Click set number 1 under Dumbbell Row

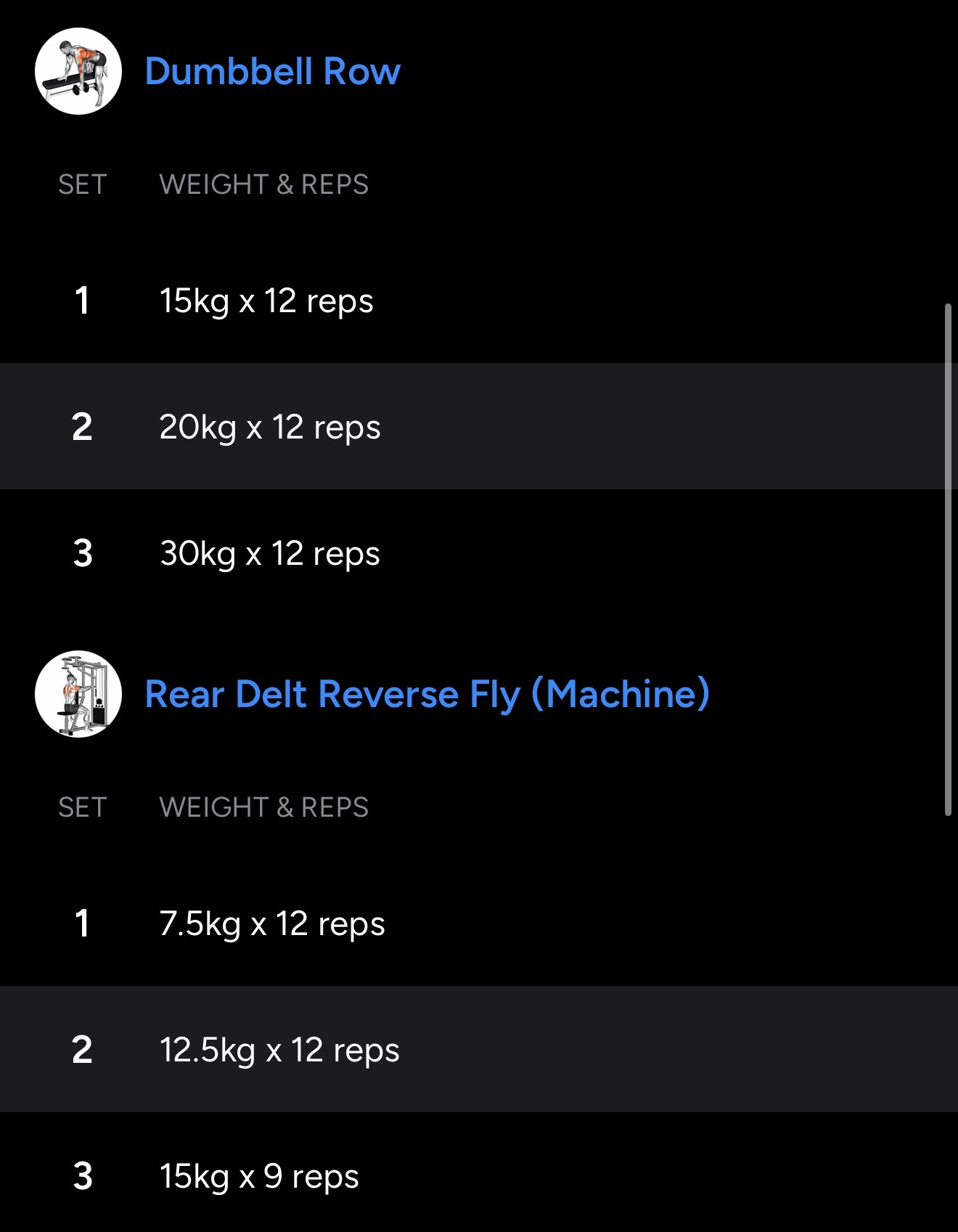tap(83, 301)
